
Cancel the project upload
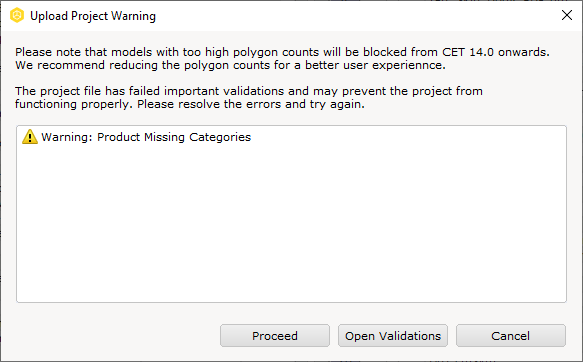511,336
